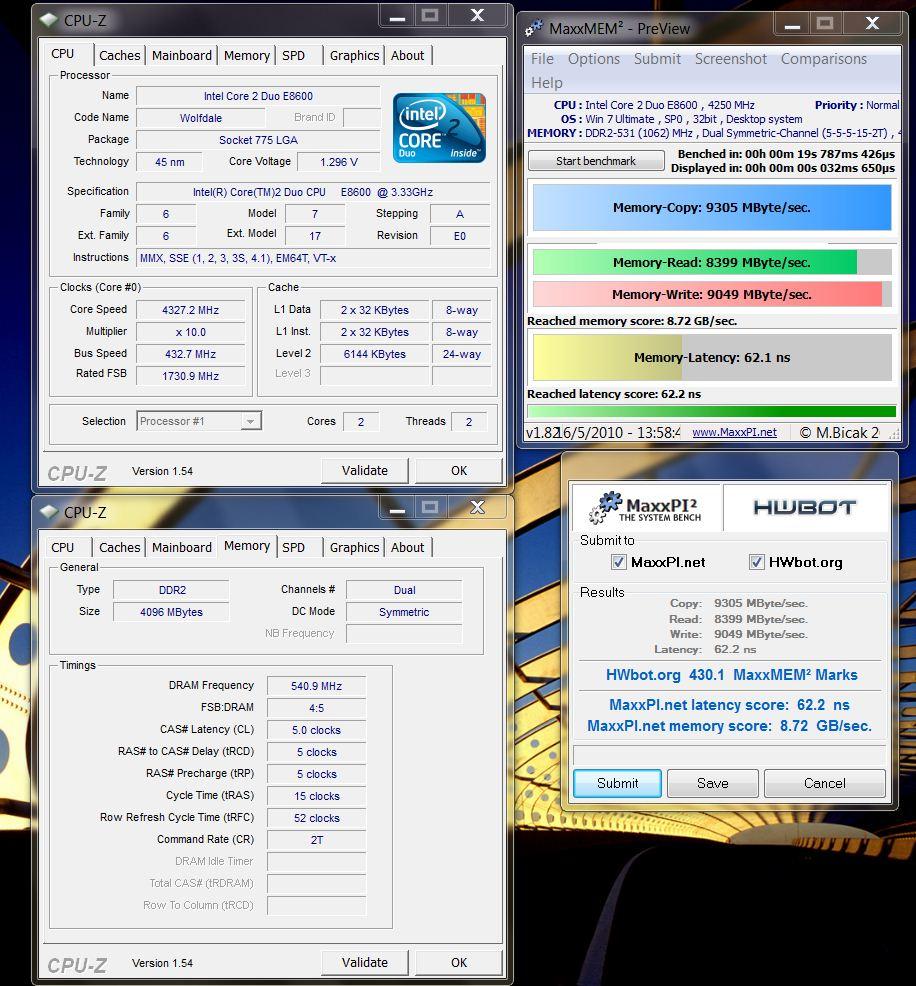Click the Row Refresh Cycle Time 52 clocks value
This screenshot has height=986, width=916.
(316, 818)
